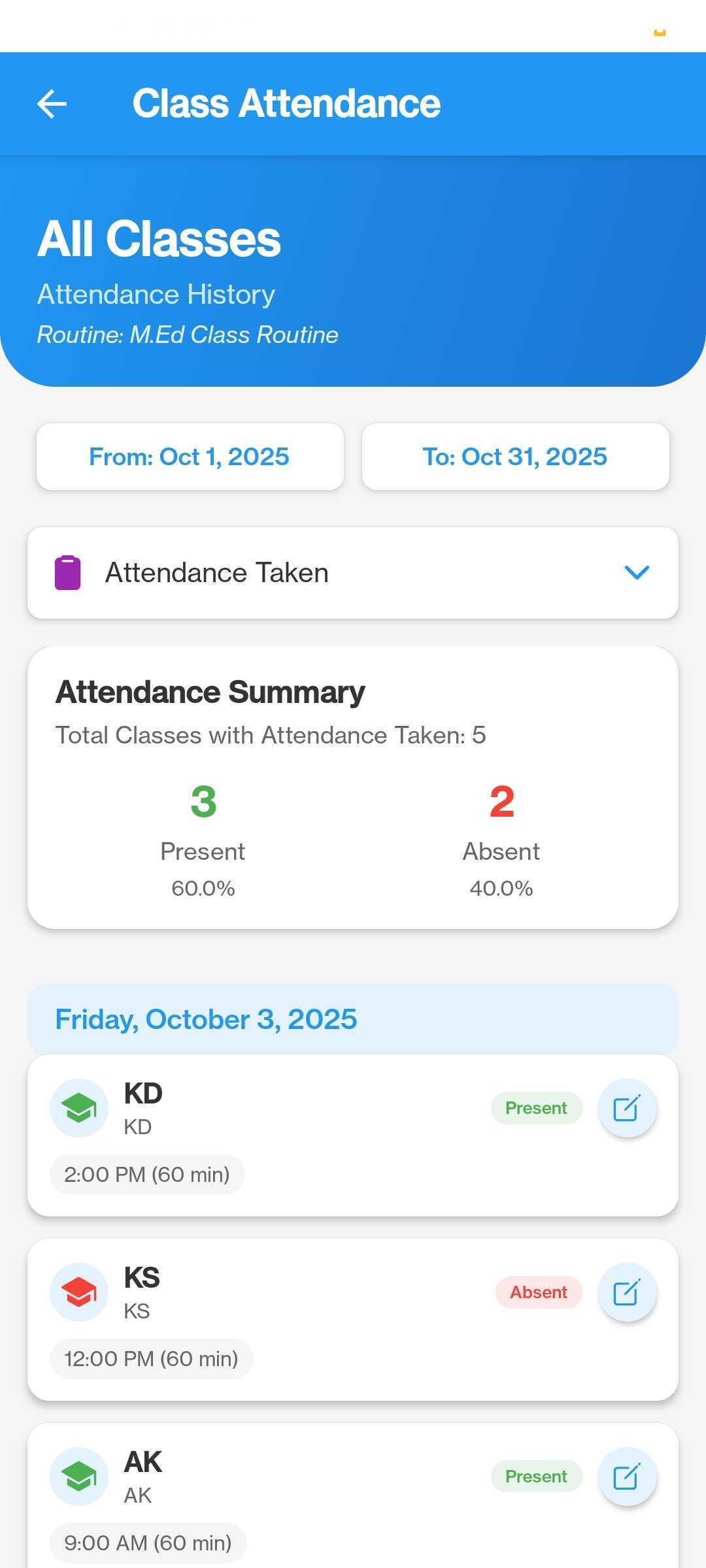
Task: Edit attendance for KD class
Action: click(627, 1108)
